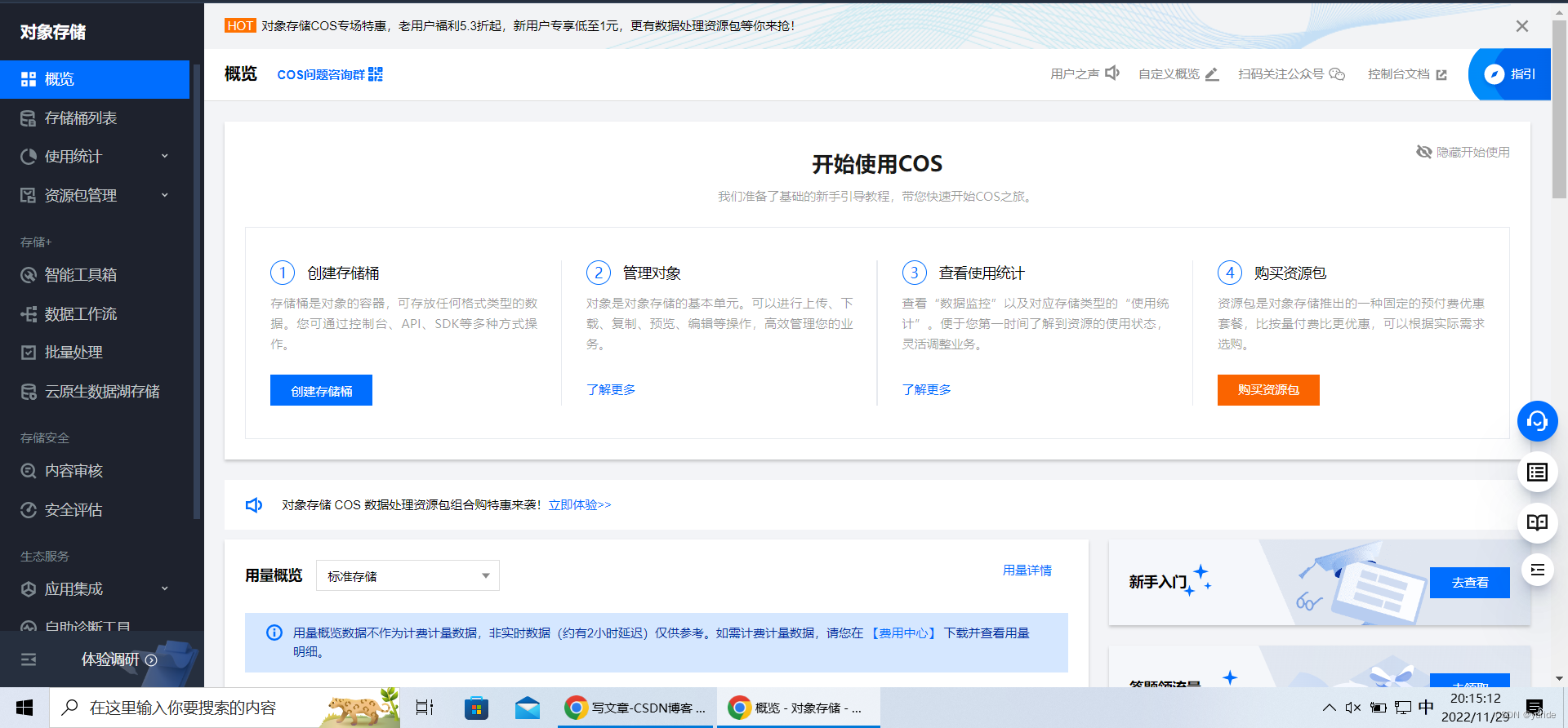Open the Mail app on the taskbar
Screen dimensions: 1568x728
528,708
